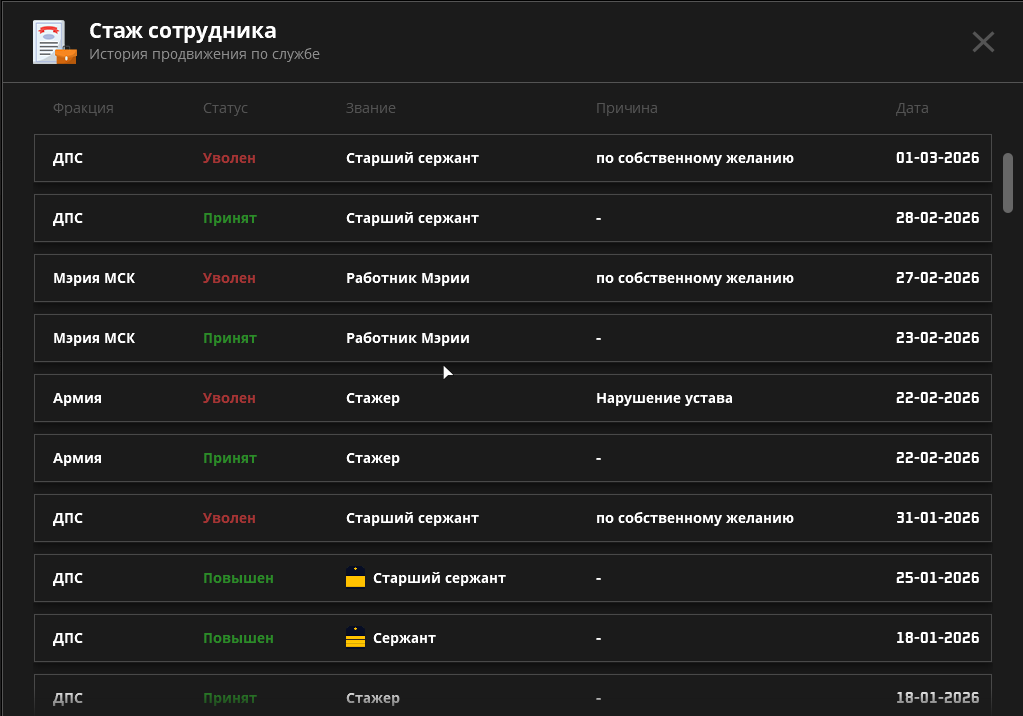Click the green Принят status on the 28-02-2026 row
1023x716 pixels.
coord(230,218)
